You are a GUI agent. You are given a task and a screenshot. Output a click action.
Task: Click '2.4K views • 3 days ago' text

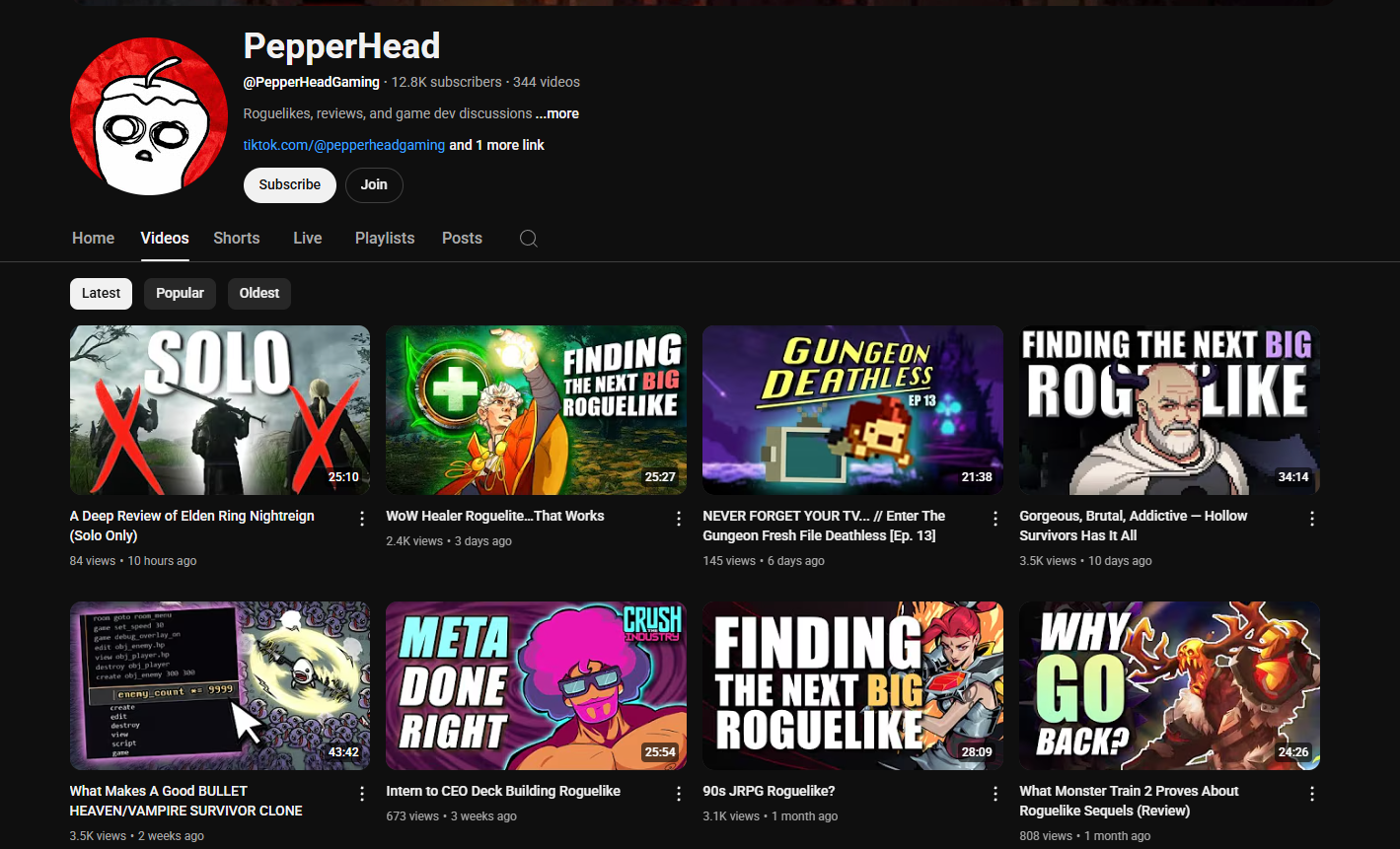449,541
